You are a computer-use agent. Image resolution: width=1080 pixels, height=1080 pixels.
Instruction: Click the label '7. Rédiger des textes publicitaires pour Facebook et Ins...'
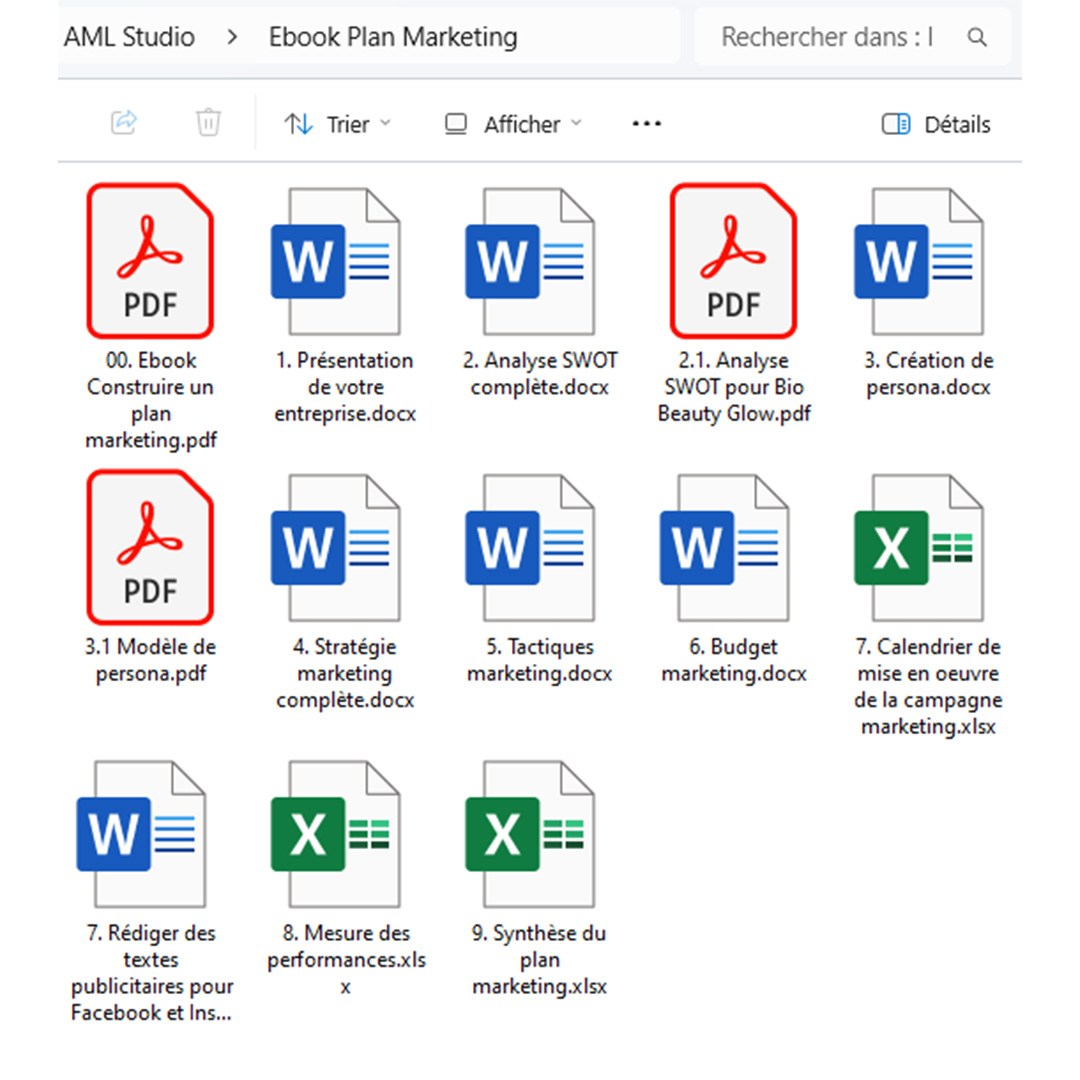click(152, 973)
